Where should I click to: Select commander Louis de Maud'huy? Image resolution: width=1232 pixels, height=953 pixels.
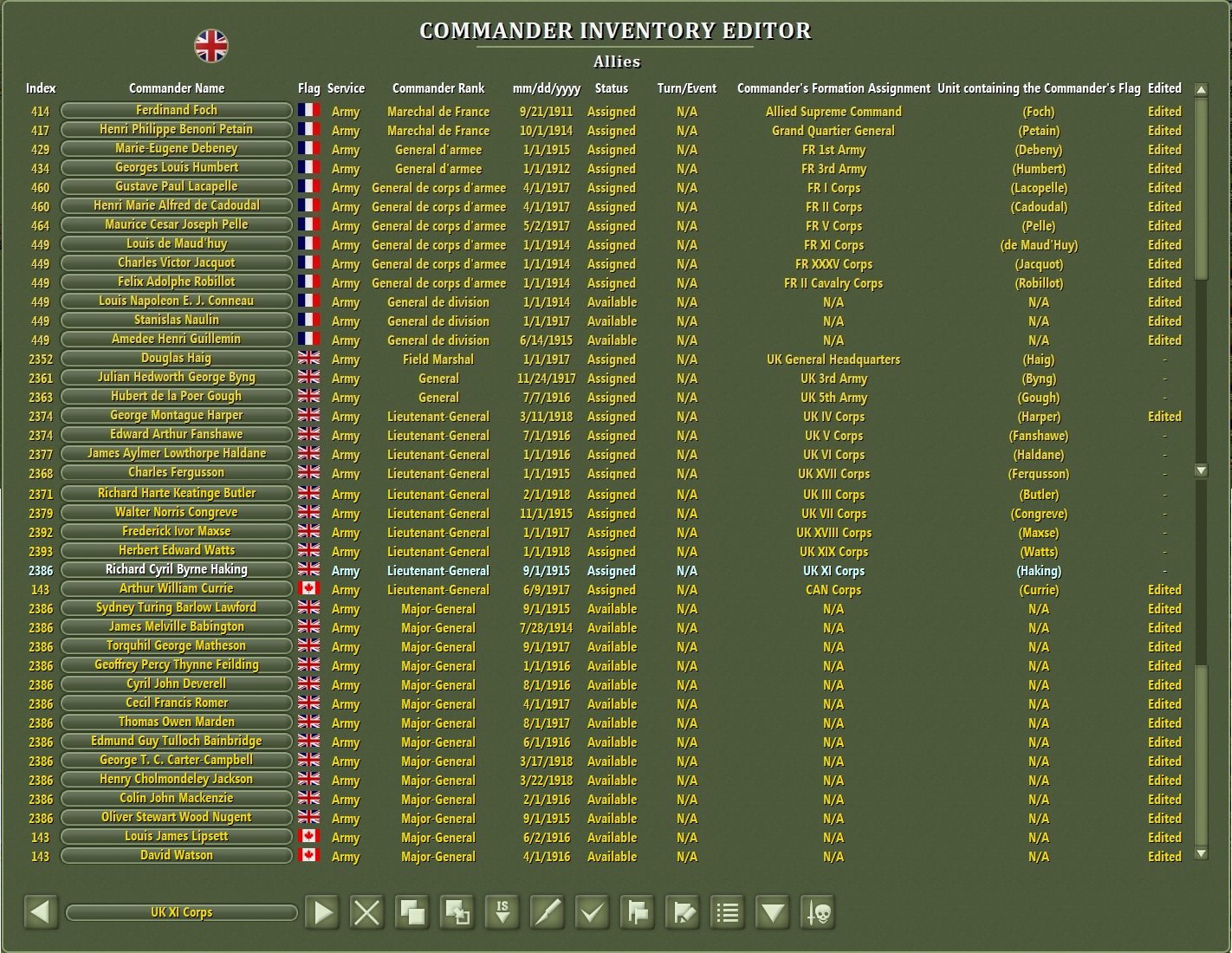177,243
